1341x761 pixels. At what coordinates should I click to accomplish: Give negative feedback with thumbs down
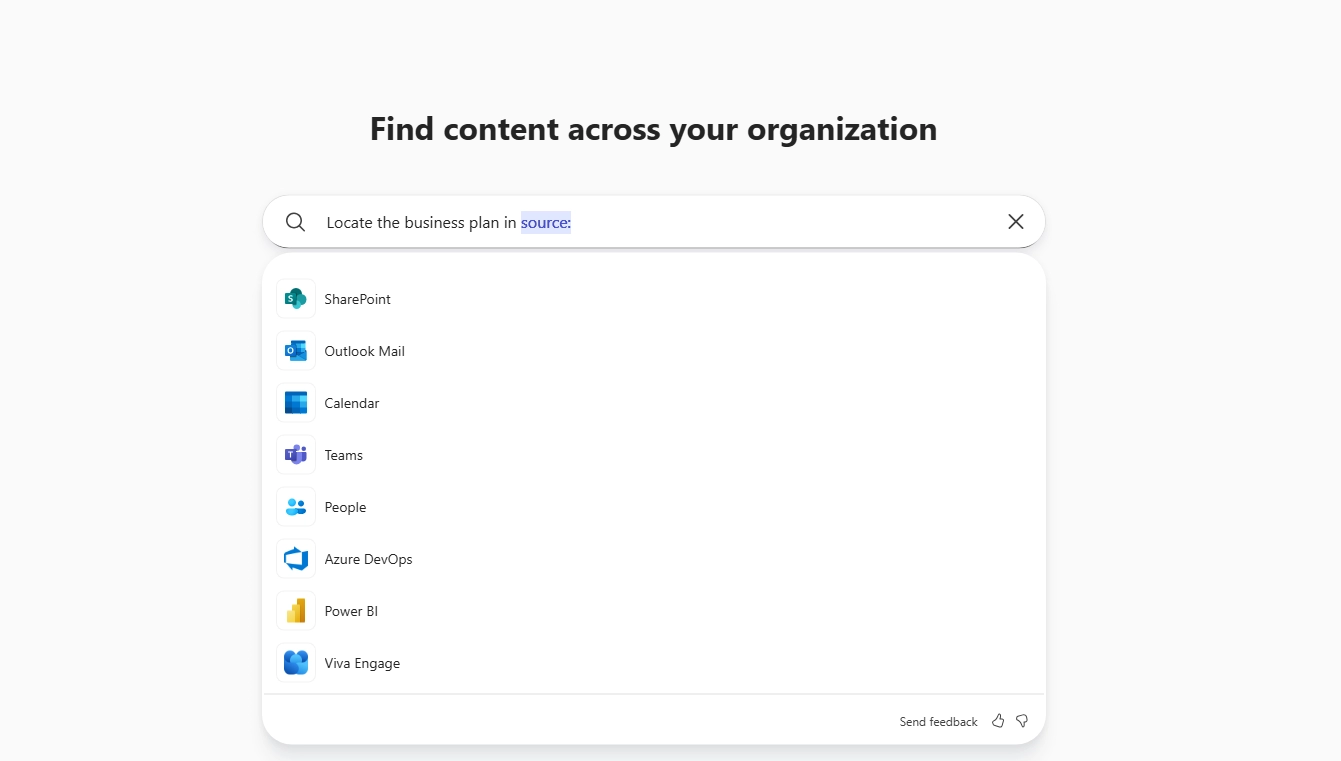[x=1021, y=720]
